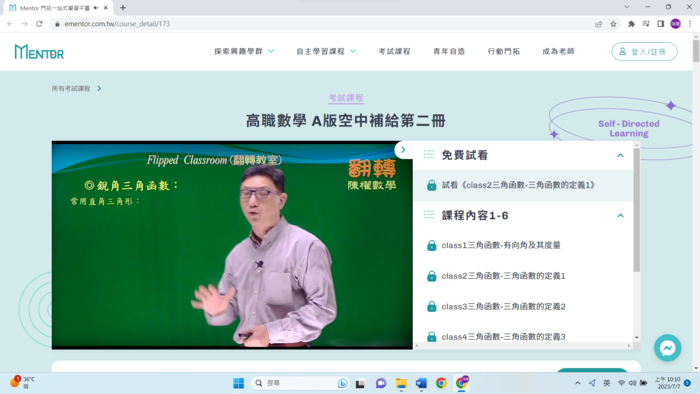The width and height of the screenshot is (700, 394).
Task: Open 成為老師 in navigation
Action: pos(558,52)
